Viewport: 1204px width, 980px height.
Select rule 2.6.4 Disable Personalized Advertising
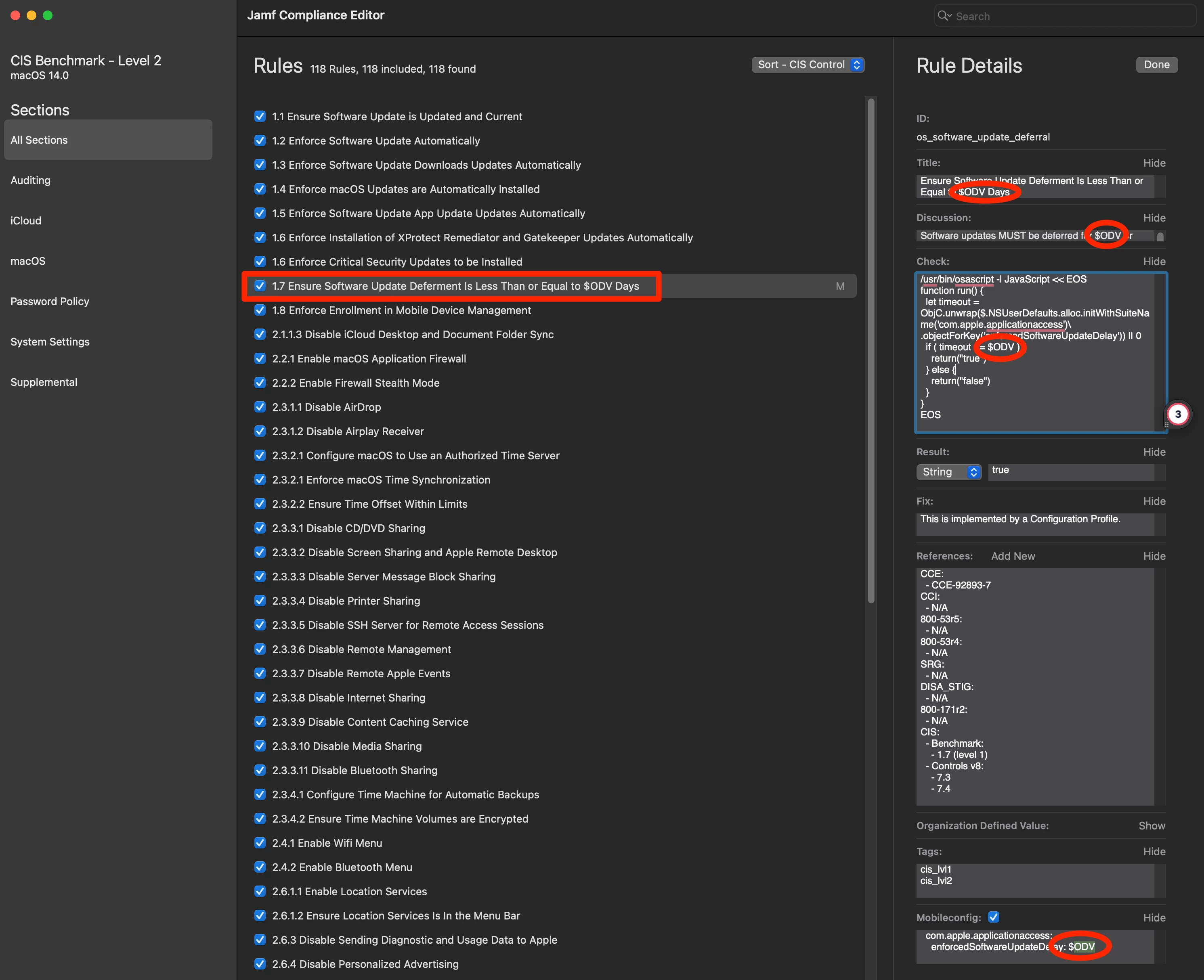point(365,964)
